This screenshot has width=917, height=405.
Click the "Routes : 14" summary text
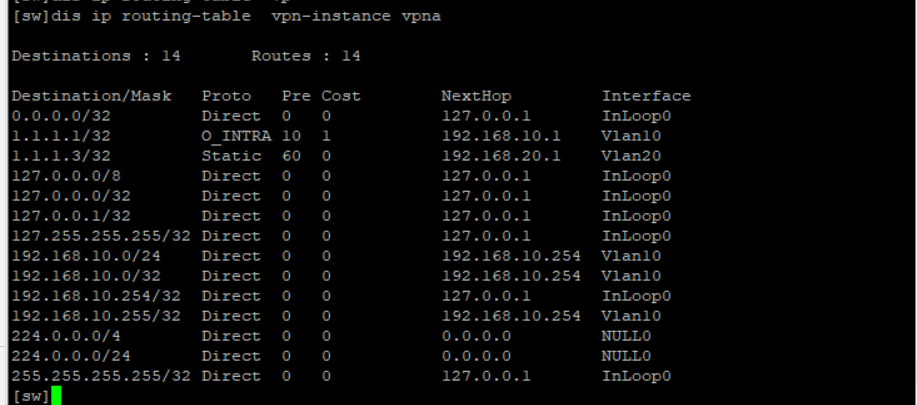[x=306, y=57]
